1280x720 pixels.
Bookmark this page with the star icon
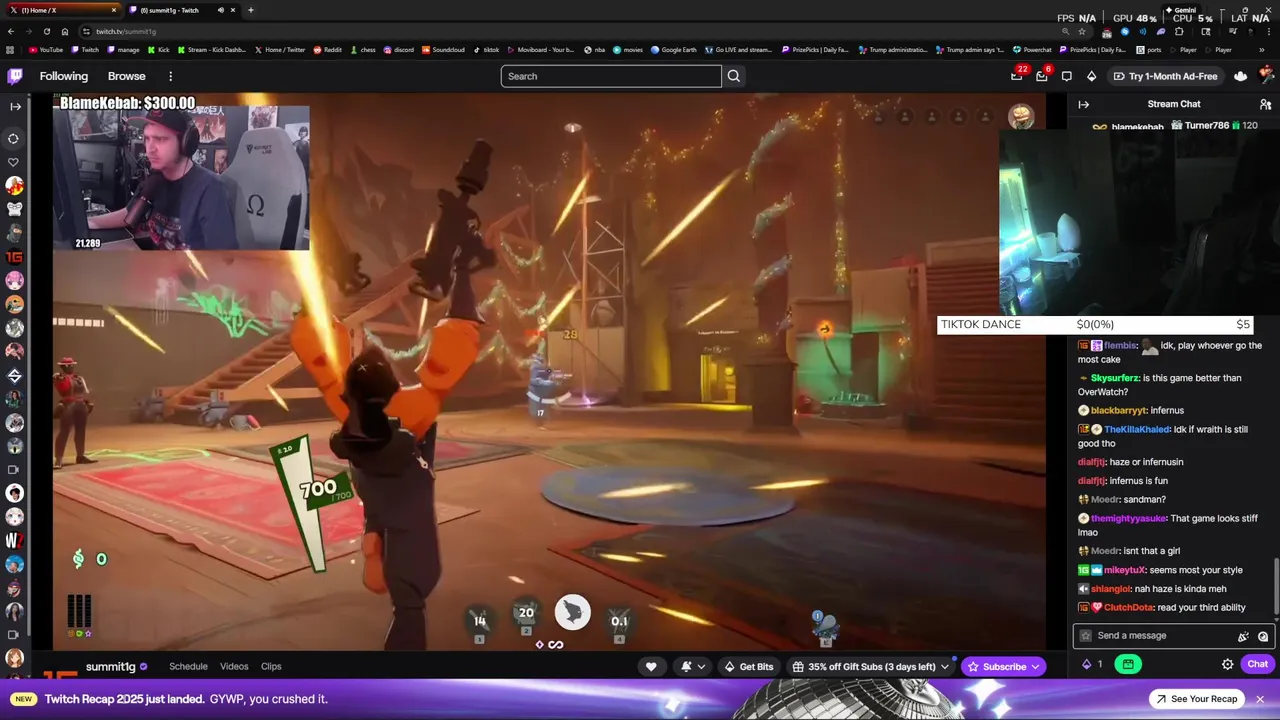tap(1082, 31)
